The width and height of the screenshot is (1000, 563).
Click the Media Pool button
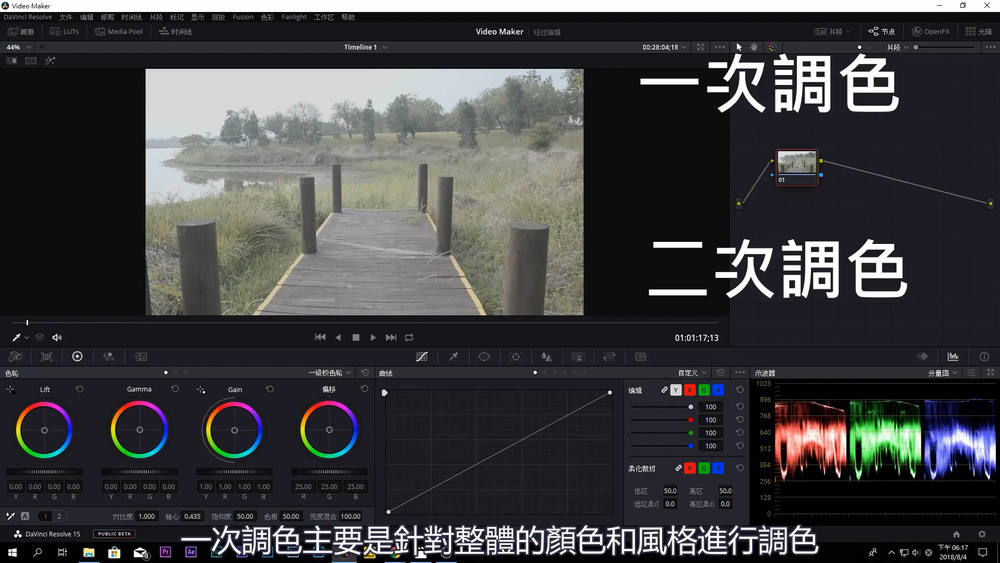[x=118, y=31]
